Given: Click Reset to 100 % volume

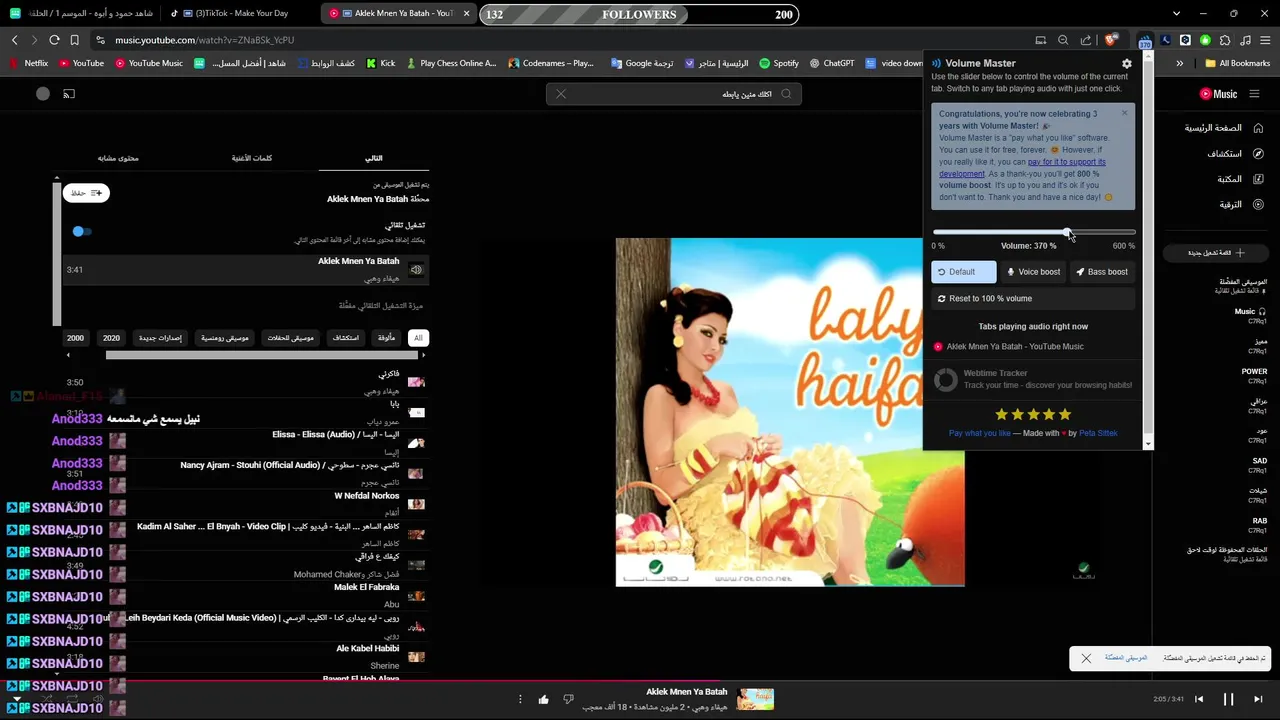Looking at the screenshot, I should [1034, 299].
